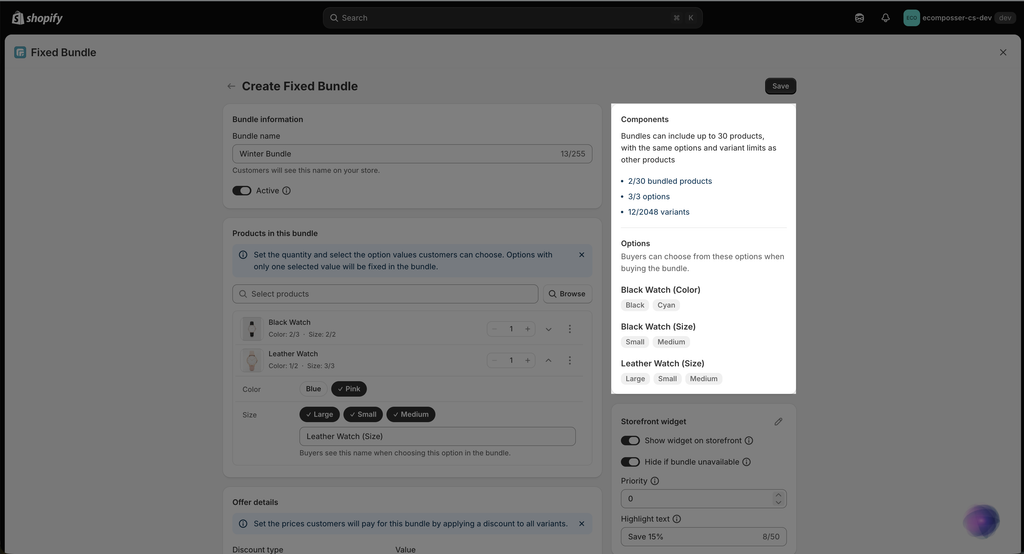1024x554 pixels.
Task: Click the Black tag under Black Watch (Color)
Action: coord(635,305)
